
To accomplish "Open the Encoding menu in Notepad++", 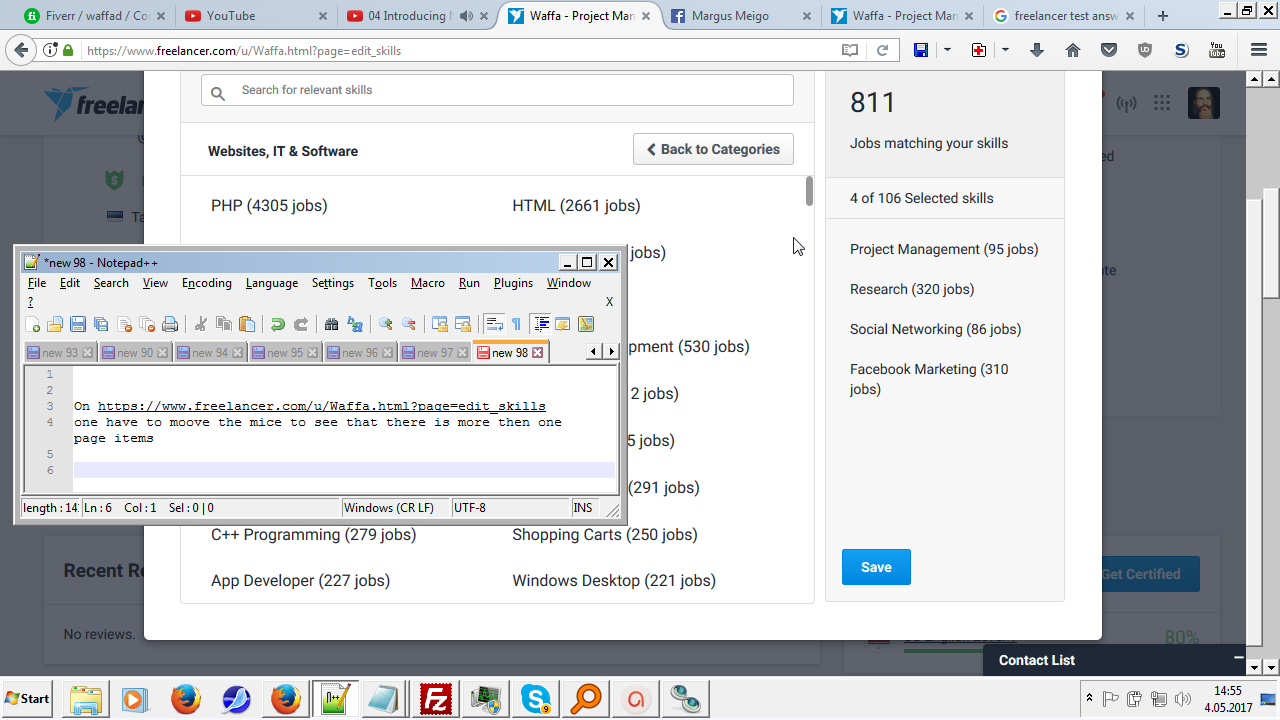I will tap(207, 283).
